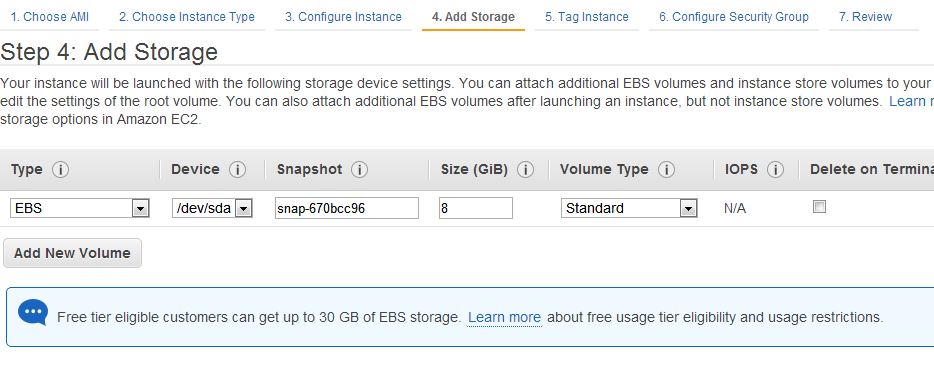Jump to the 7. Review tab
The height and width of the screenshot is (367, 934).
tap(865, 17)
